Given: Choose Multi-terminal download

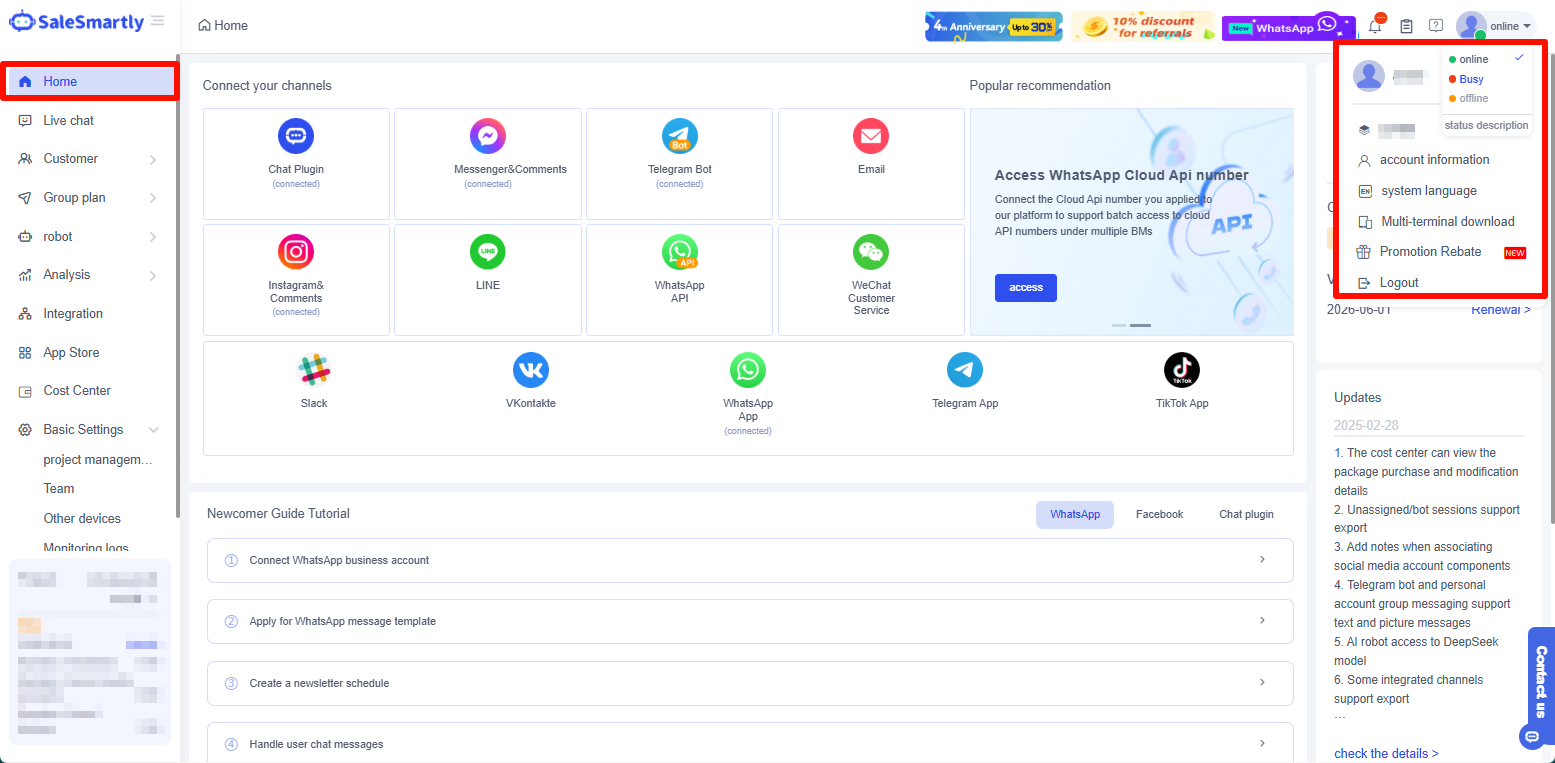Looking at the screenshot, I should coord(1447,222).
